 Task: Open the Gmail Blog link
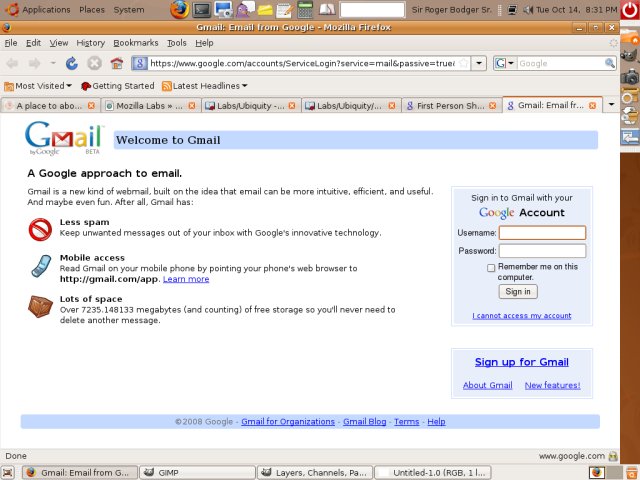coord(364,422)
